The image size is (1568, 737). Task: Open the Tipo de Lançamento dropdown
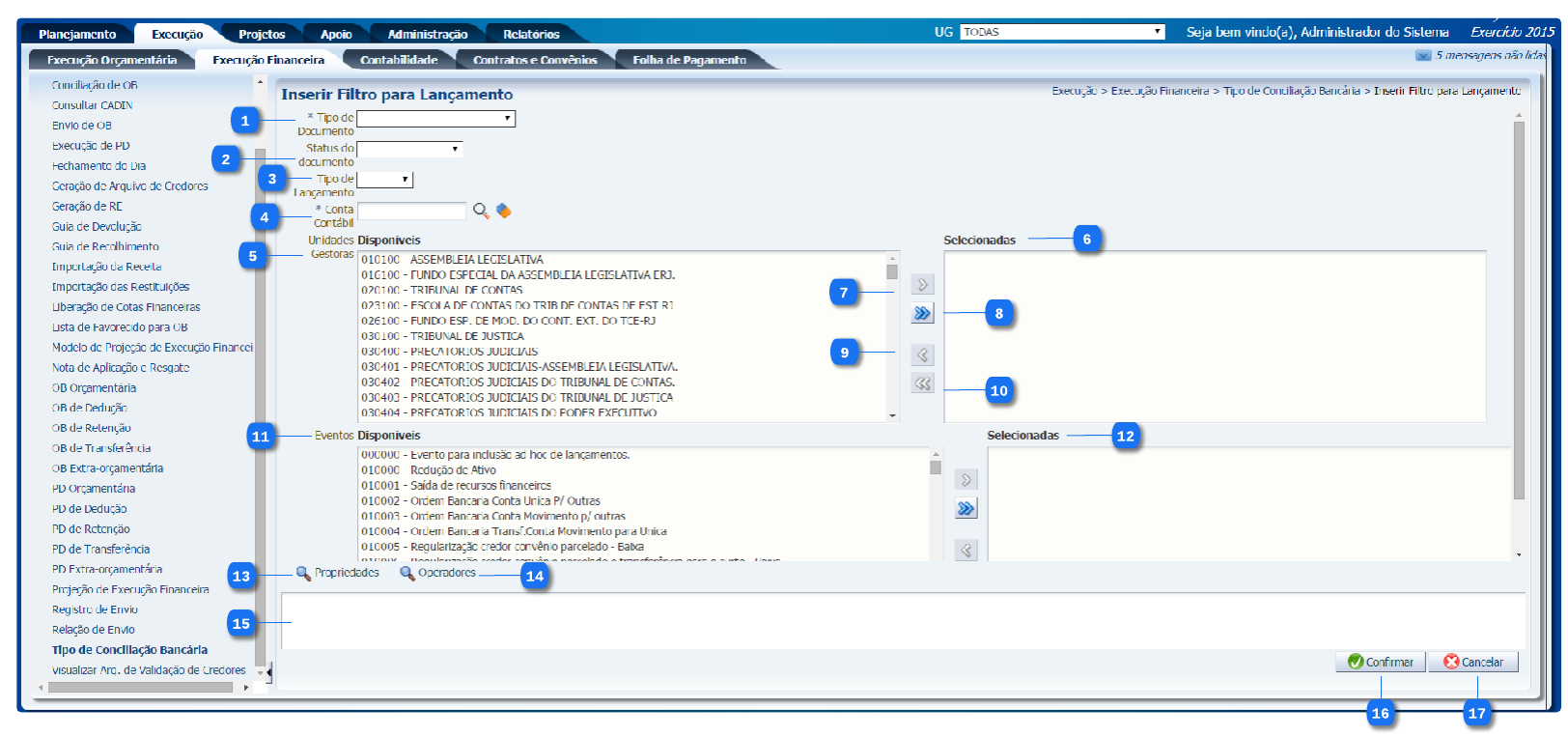[x=385, y=180]
